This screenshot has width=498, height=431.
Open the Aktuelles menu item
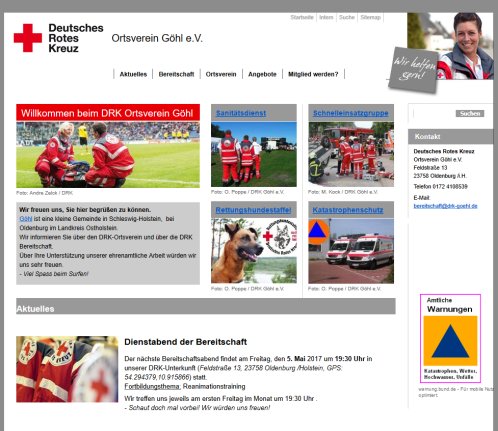(x=133, y=74)
